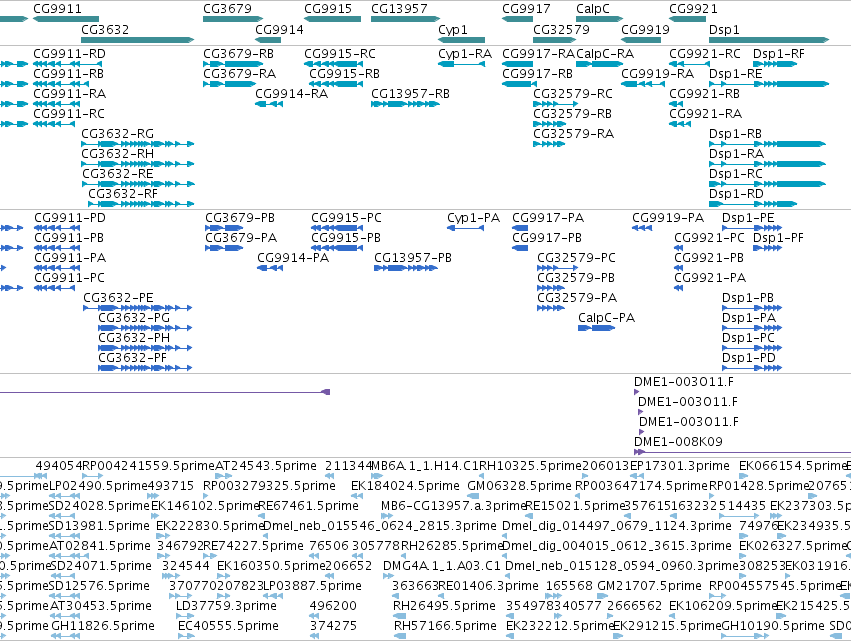Click the CG9915 gene label
Screen dimensions: 851x641
point(328,9)
